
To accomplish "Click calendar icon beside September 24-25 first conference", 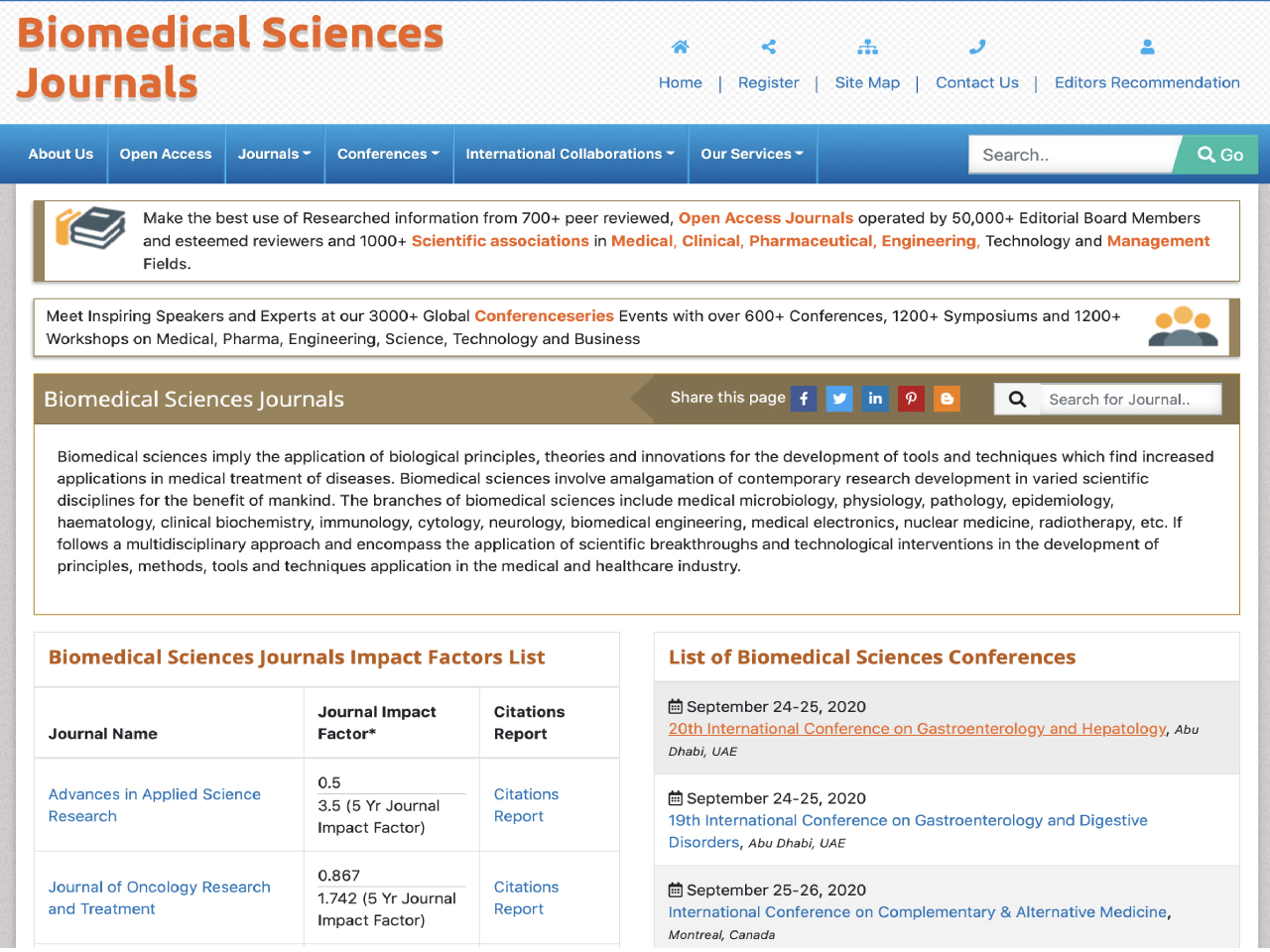I will click(676, 707).
